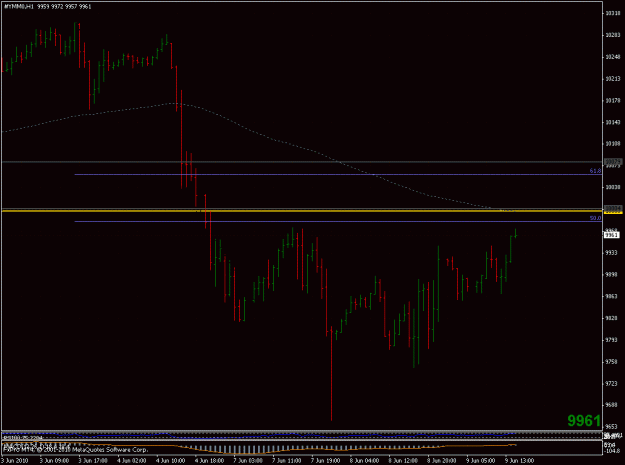Click the 9933 price axis label
The height and width of the screenshot is (465, 625).
612,253
